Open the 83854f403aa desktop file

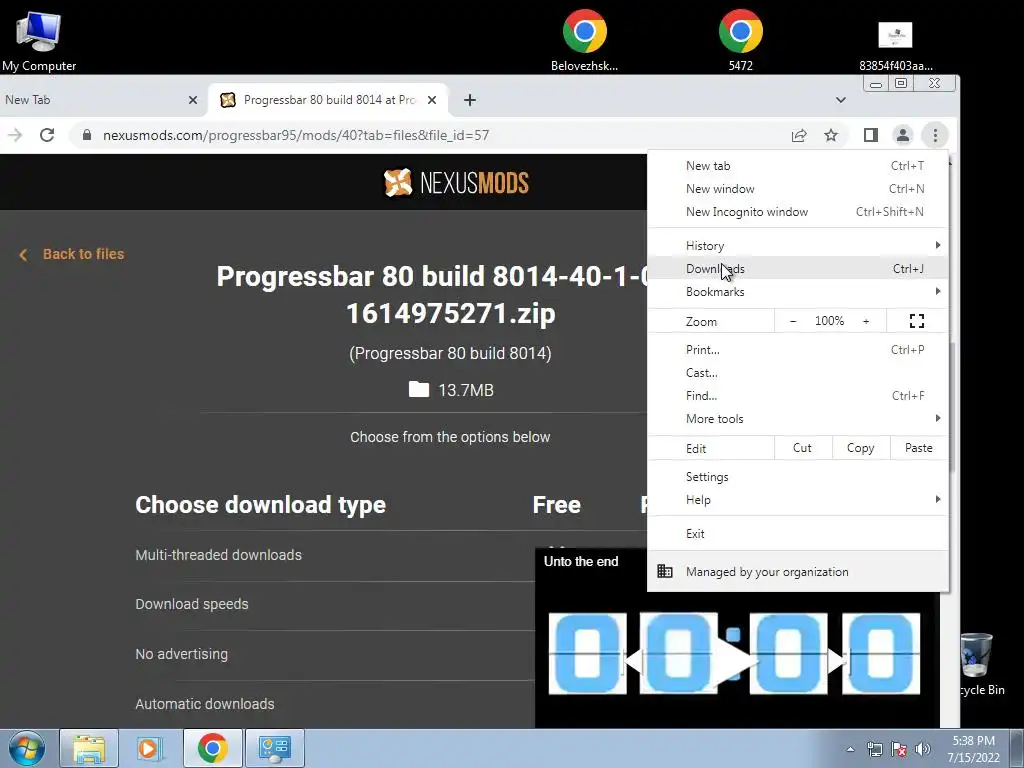pos(895,44)
